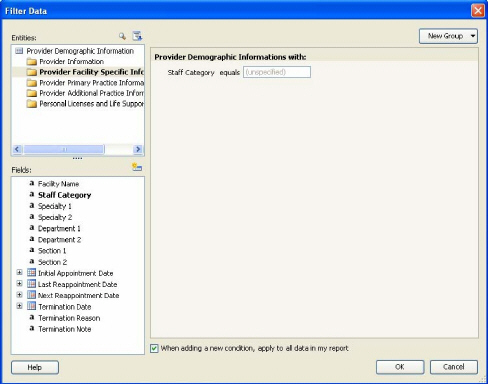
Task: Select the Department 2 field
Action: pos(59,240)
